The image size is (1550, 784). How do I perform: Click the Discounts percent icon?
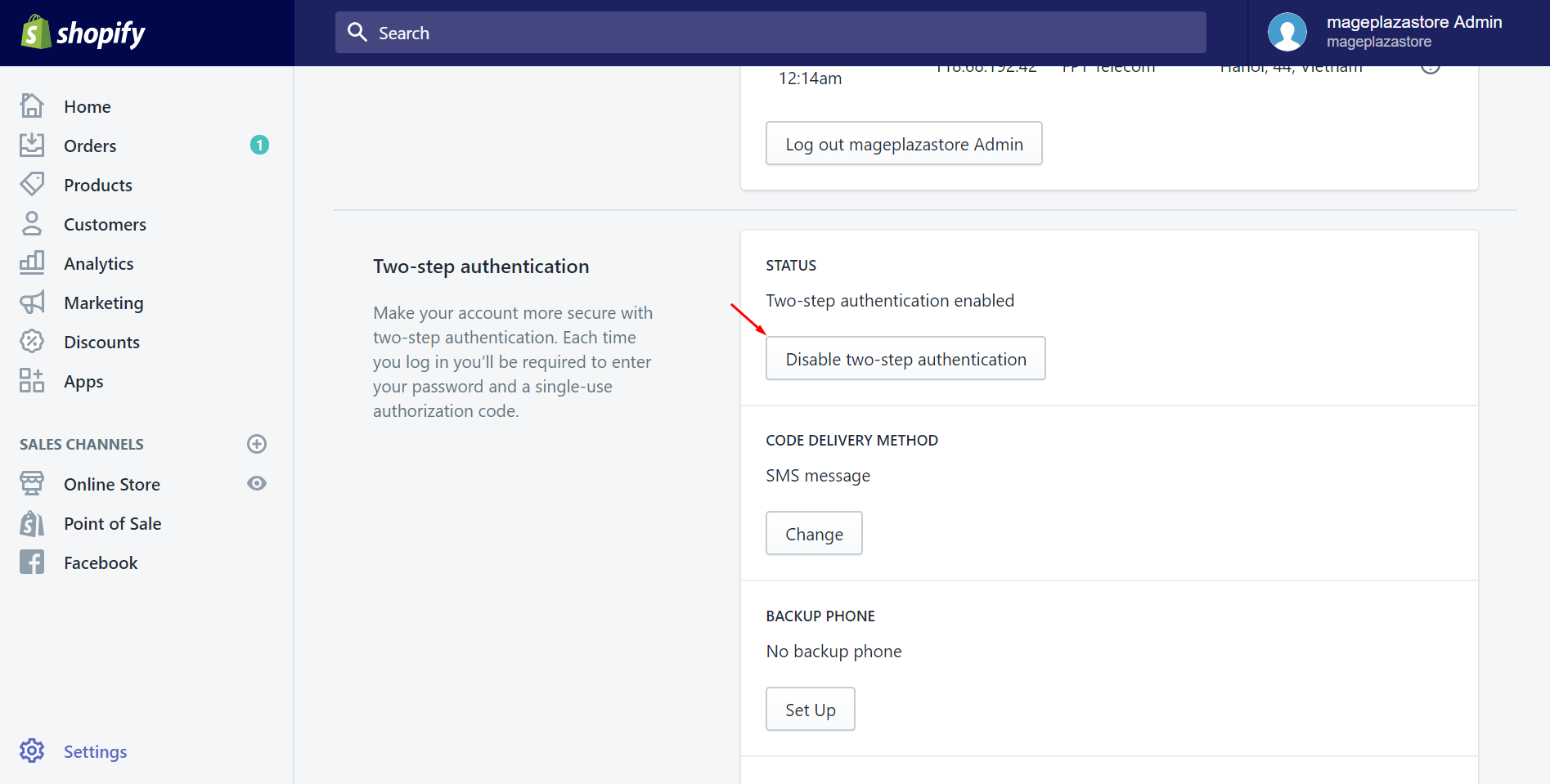[x=32, y=341]
